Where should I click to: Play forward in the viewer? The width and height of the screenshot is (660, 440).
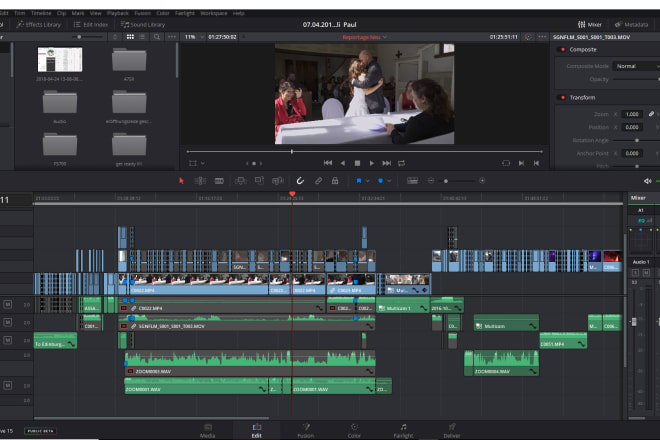click(372, 163)
